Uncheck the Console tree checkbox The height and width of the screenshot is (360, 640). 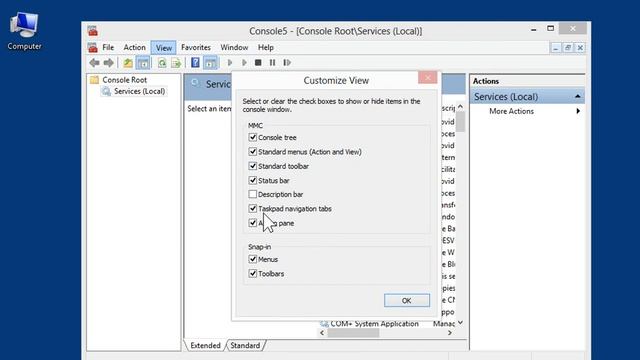coord(253,137)
